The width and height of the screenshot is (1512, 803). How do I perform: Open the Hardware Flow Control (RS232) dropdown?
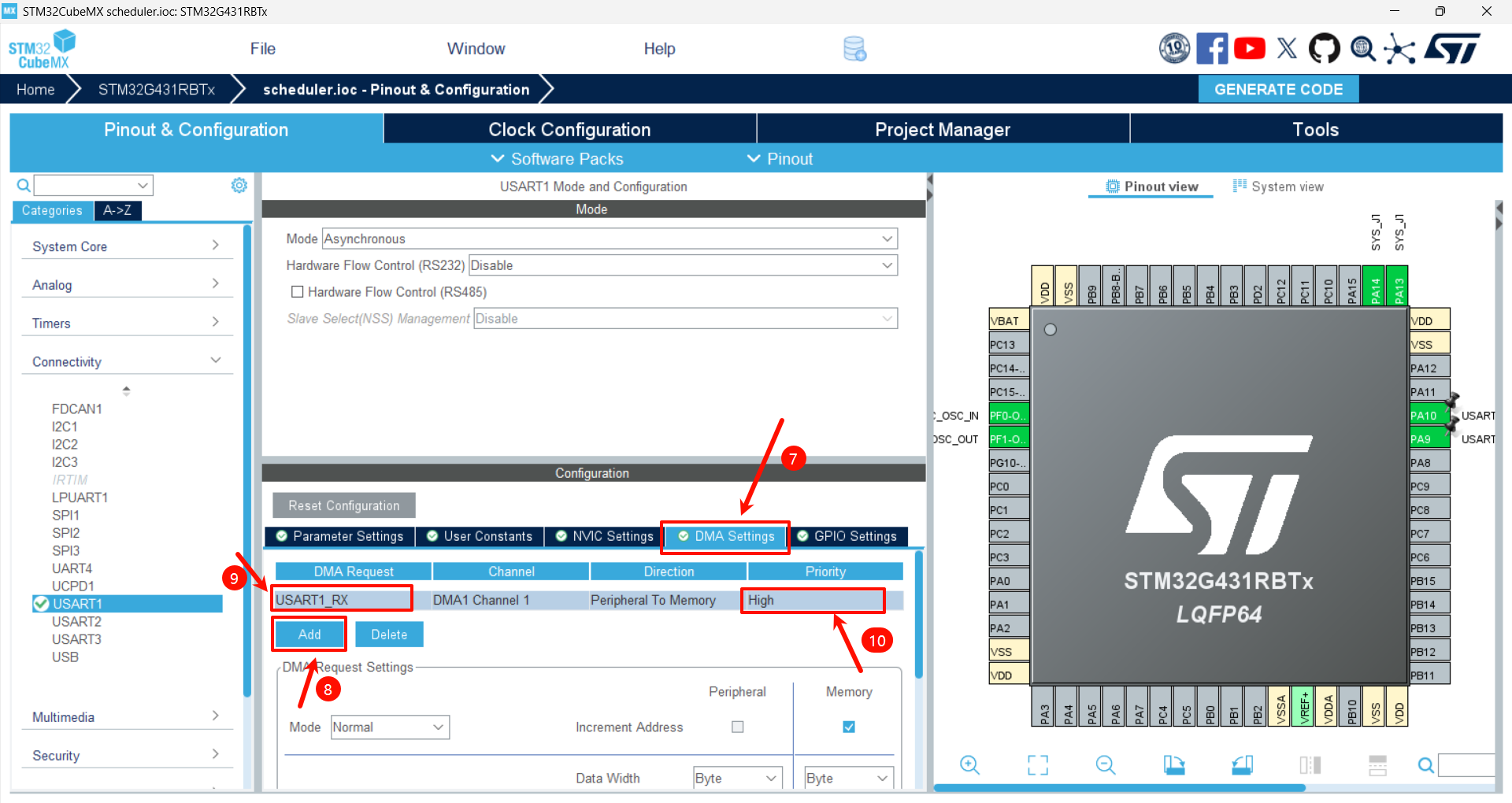(683, 265)
